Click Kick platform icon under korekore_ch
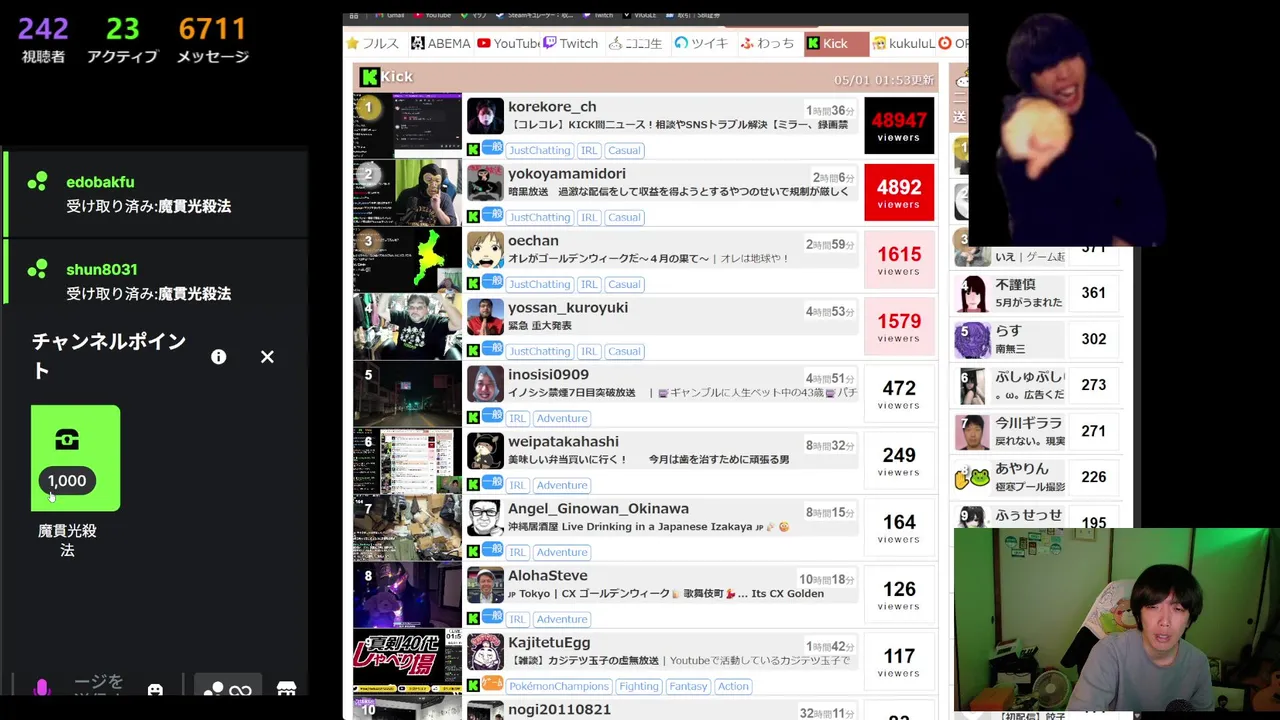Viewport: 1280px width, 720px height. pyautogui.click(x=473, y=150)
